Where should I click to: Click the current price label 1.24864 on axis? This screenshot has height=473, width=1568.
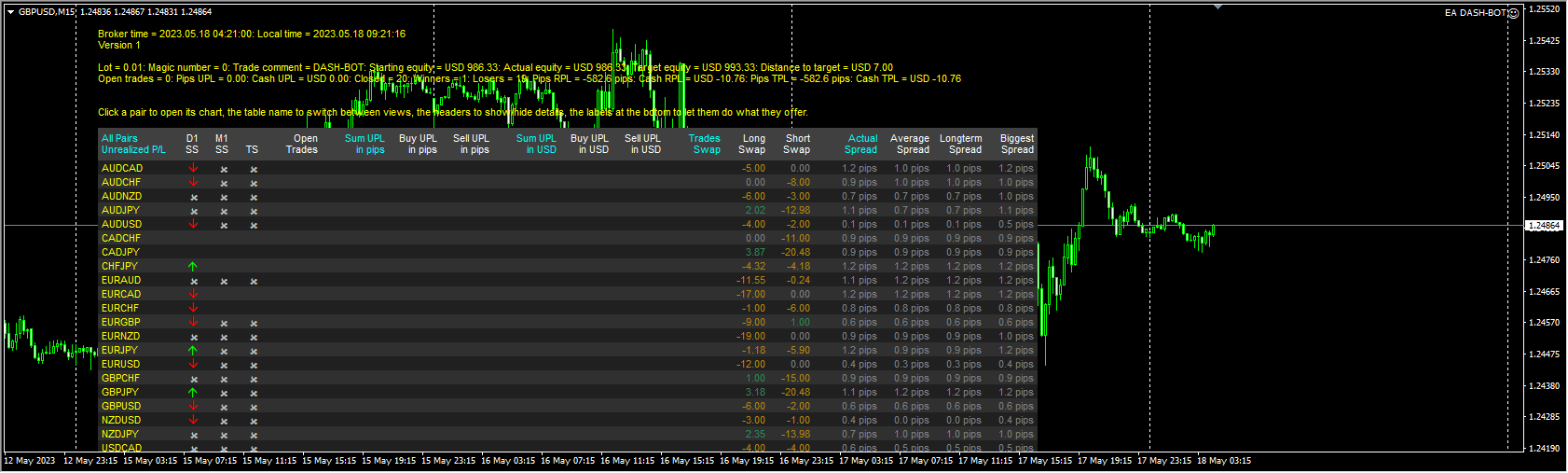pyautogui.click(x=1544, y=226)
